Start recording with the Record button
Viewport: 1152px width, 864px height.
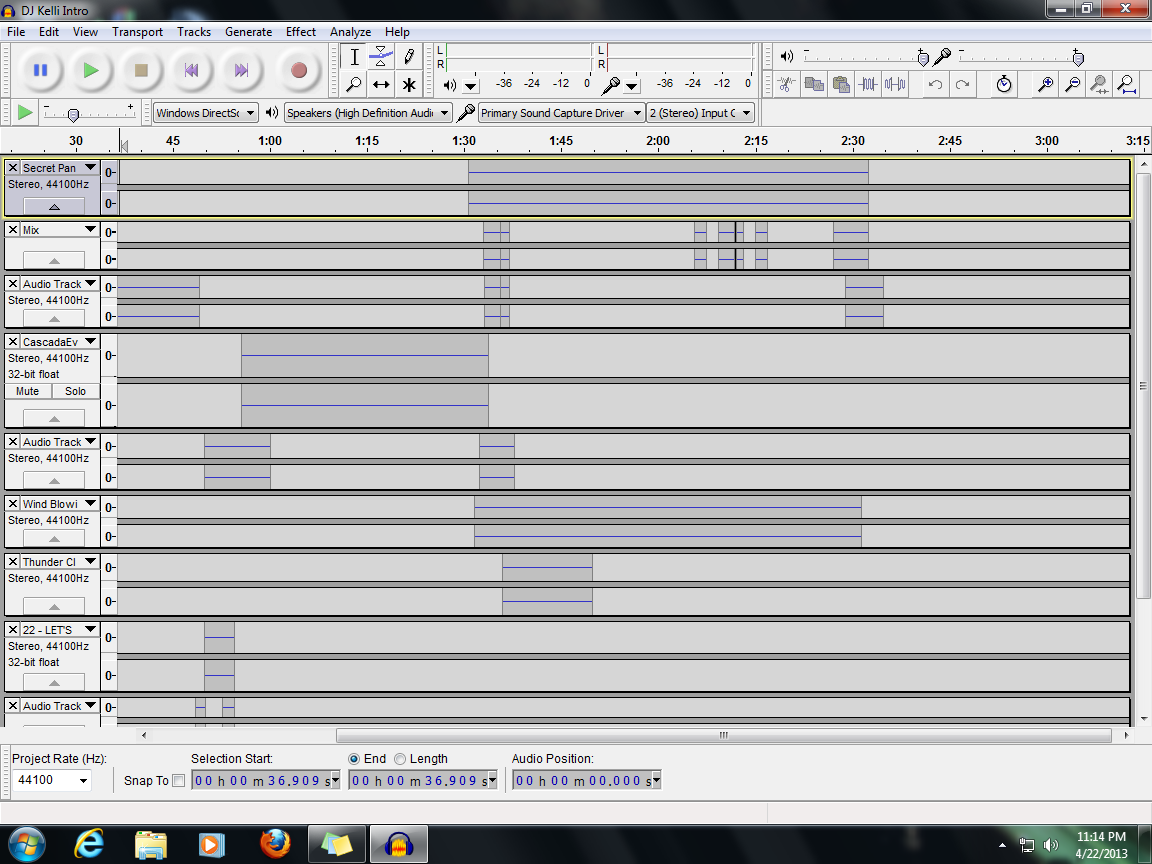pos(298,70)
